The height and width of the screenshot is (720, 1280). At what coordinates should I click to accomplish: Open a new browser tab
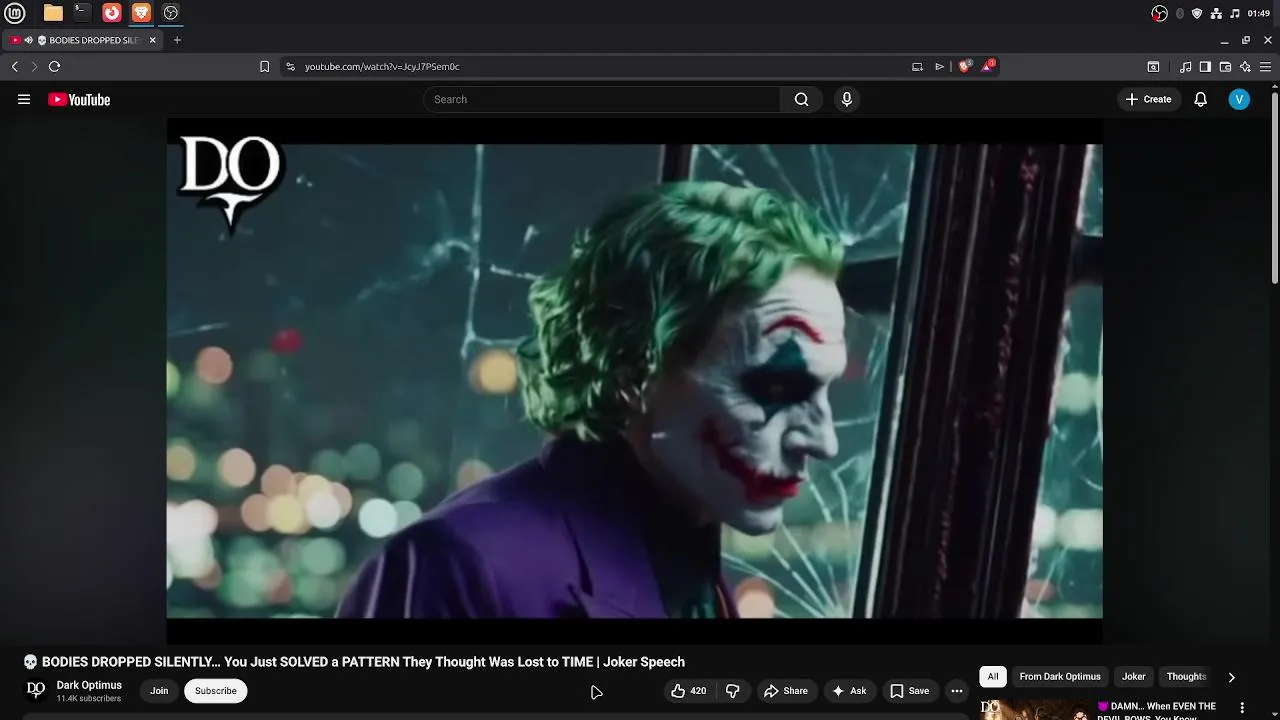click(177, 40)
